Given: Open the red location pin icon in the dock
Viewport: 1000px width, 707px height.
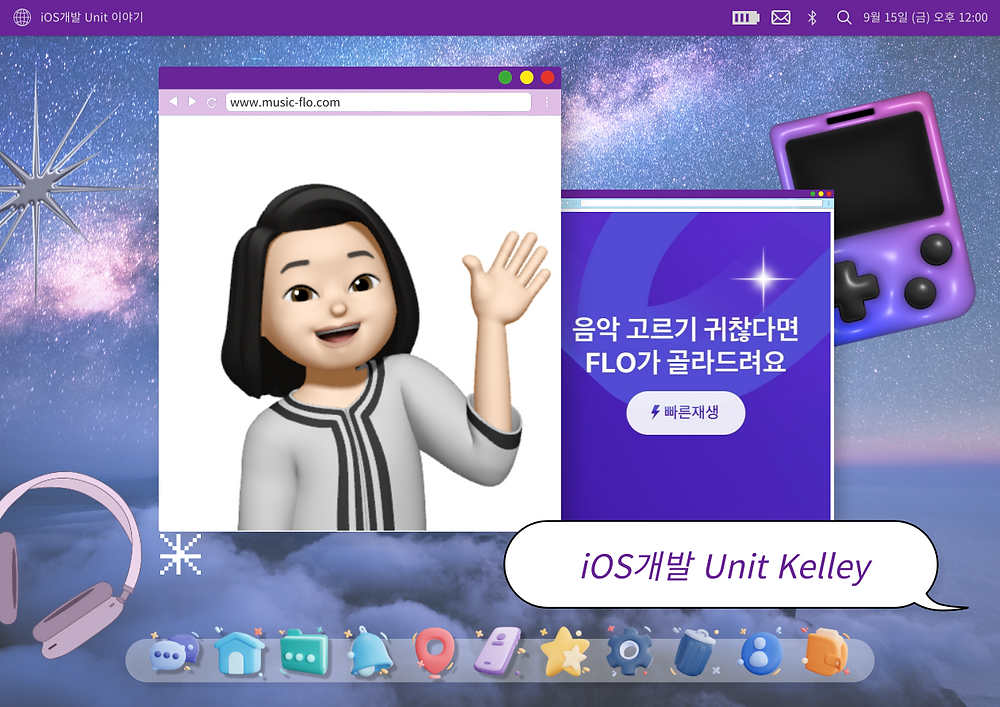Looking at the screenshot, I should pyautogui.click(x=434, y=653).
